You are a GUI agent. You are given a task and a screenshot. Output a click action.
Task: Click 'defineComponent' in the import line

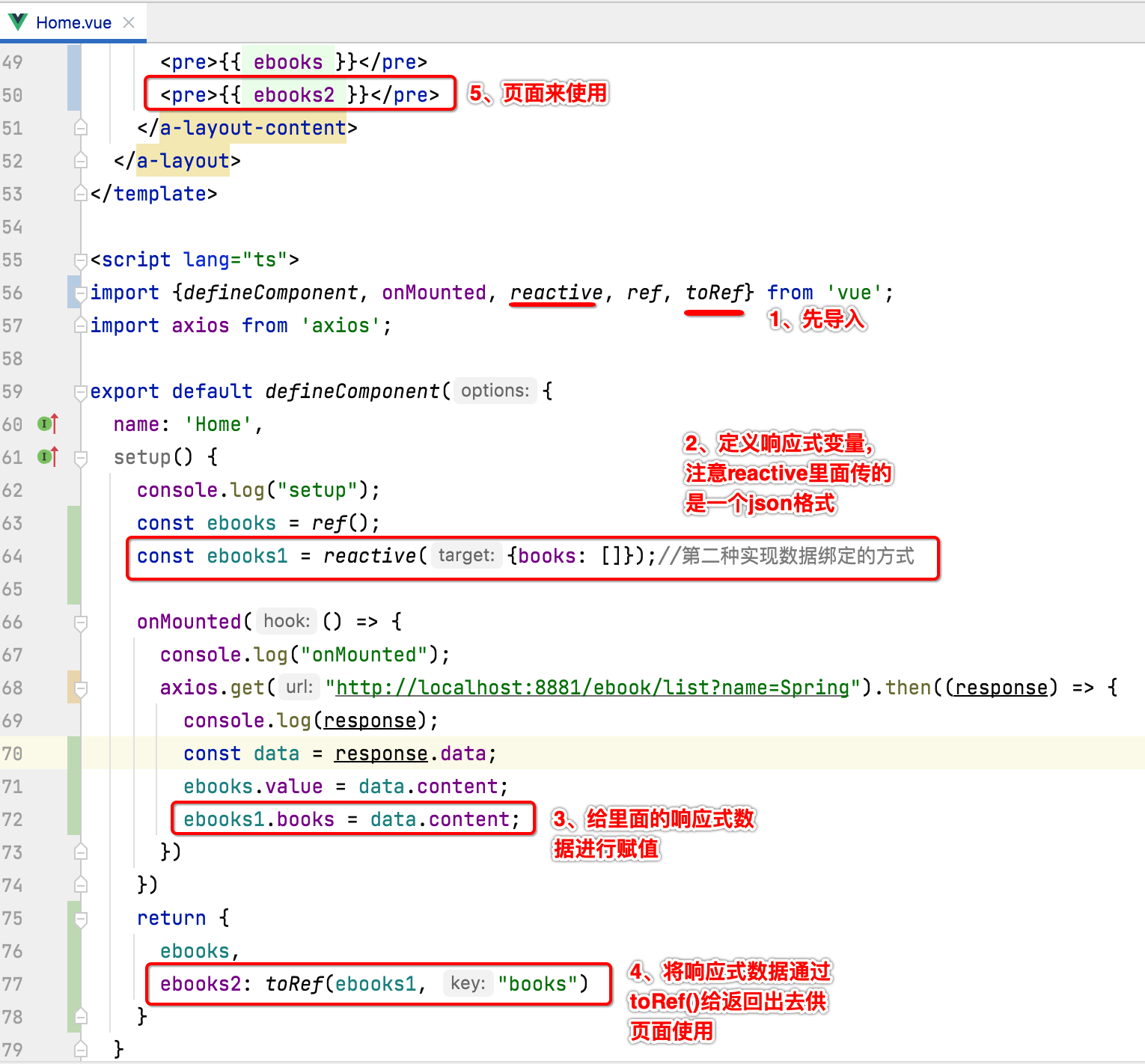[x=271, y=293]
